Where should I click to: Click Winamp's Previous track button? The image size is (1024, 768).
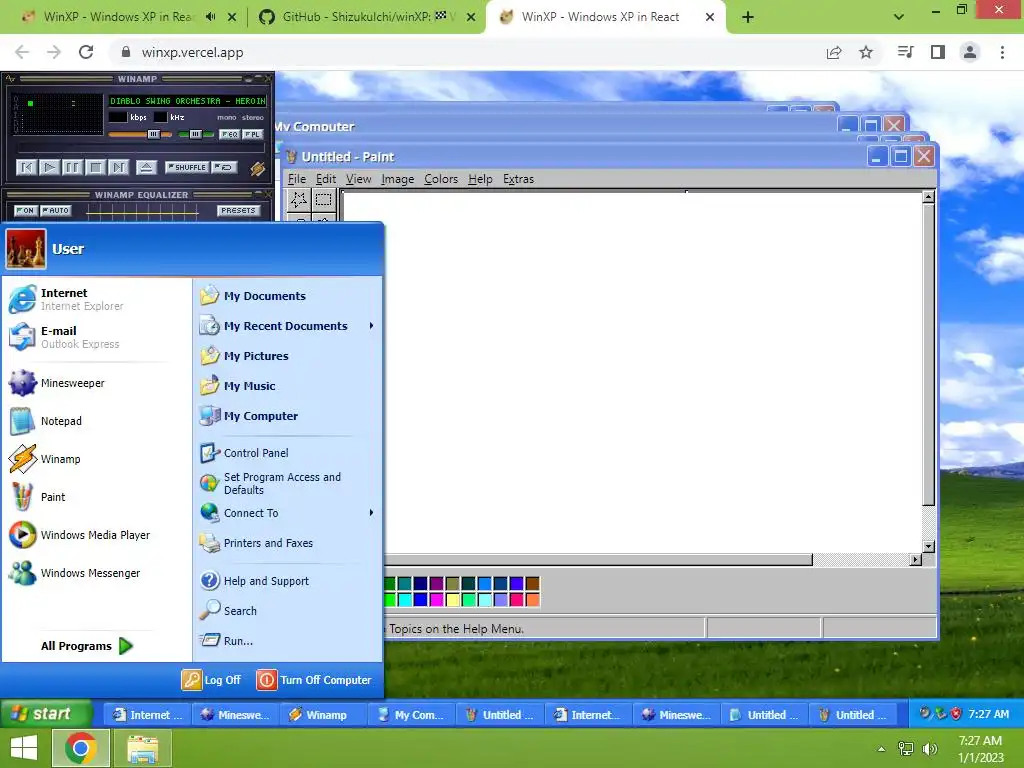[27, 168]
